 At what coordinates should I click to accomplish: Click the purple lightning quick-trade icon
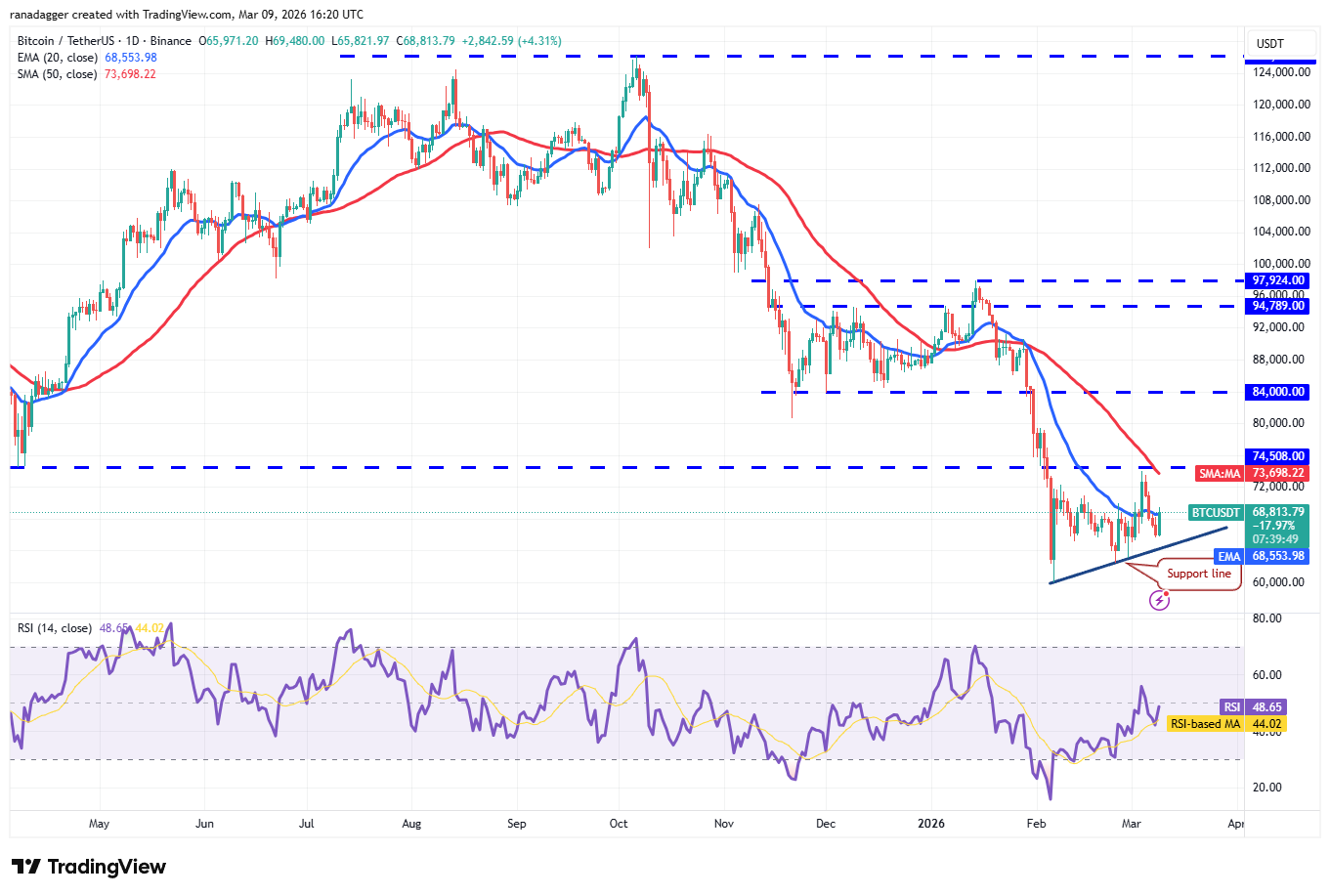pos(1160,602)
